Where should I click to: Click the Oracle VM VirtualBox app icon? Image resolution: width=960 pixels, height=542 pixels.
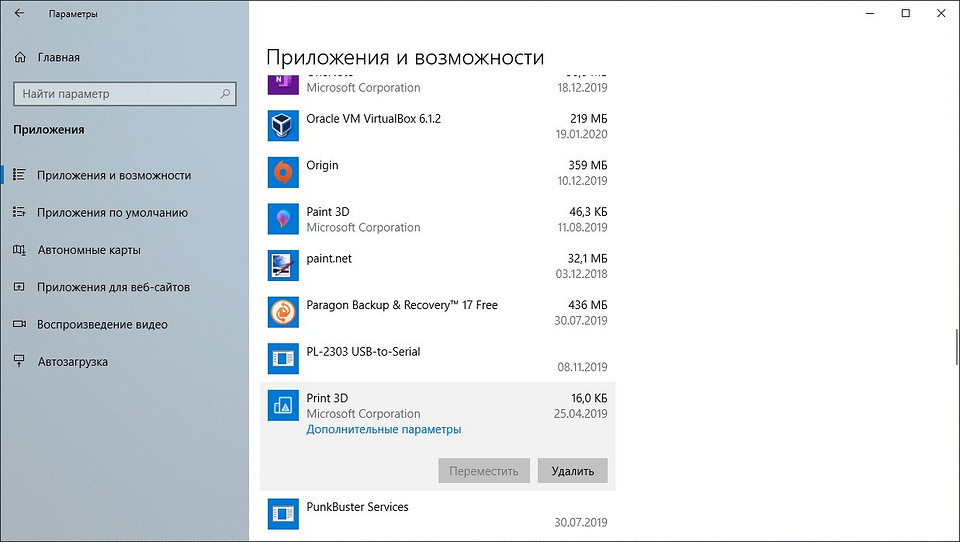[x=283, y=126]
